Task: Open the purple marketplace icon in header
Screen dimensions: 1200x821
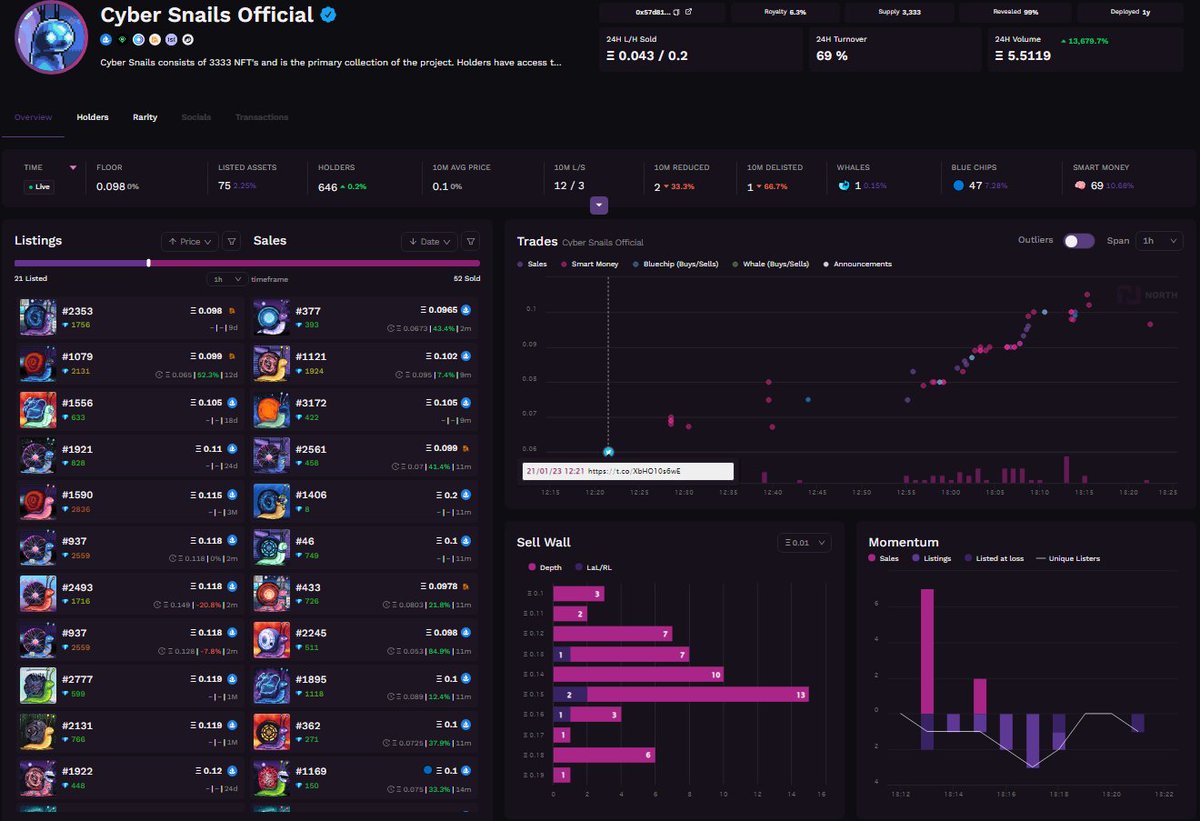Action: point(171,40)
